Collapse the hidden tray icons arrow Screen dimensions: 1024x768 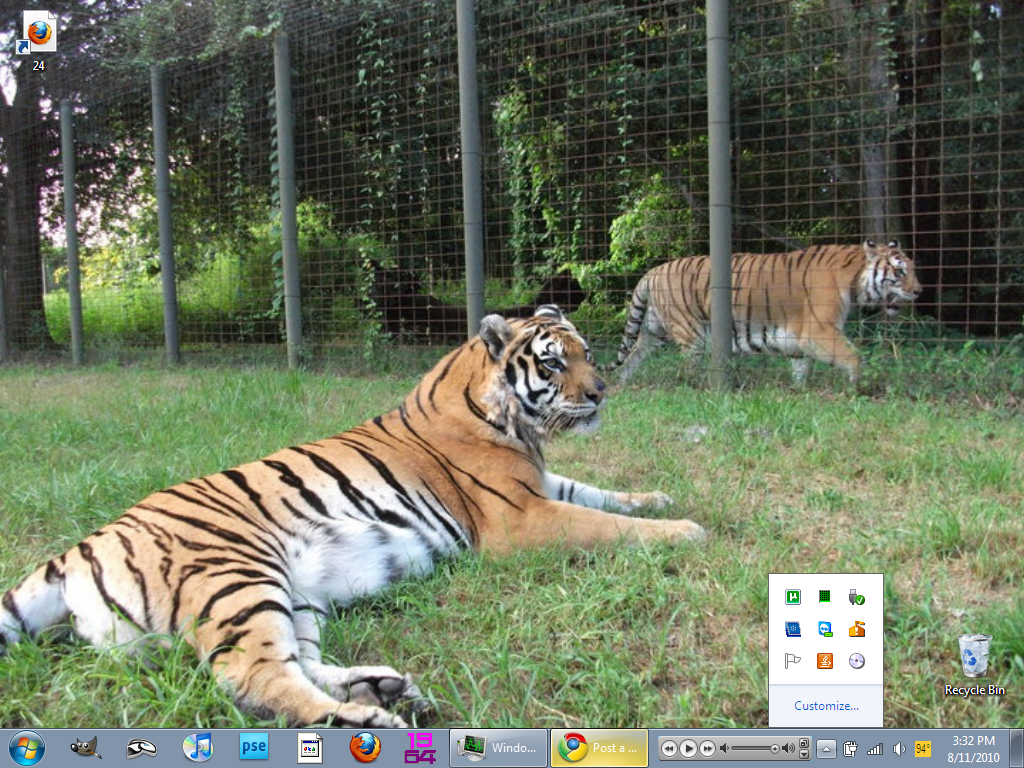click(x=826, y=748)
